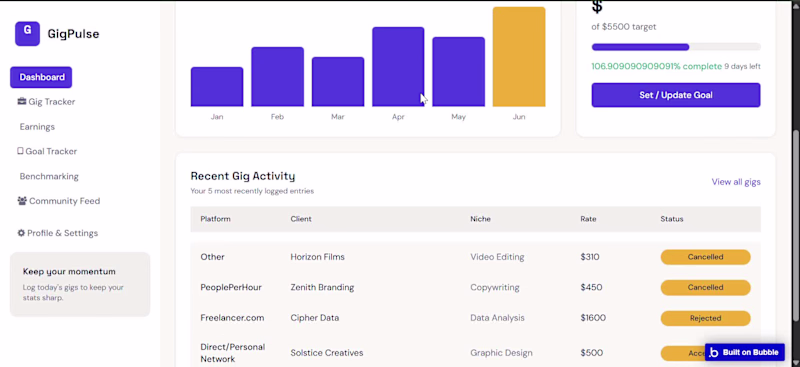Image resolution: width=800 pixels, height=367 pixels.
Task: Click the Apr month label
Action: pos(398,117)
